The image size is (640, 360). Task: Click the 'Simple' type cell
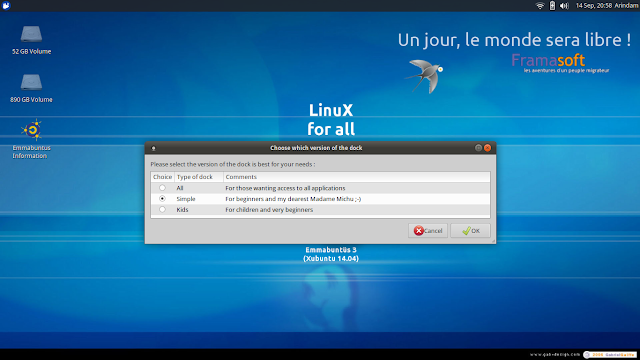[x=186, y=199]
